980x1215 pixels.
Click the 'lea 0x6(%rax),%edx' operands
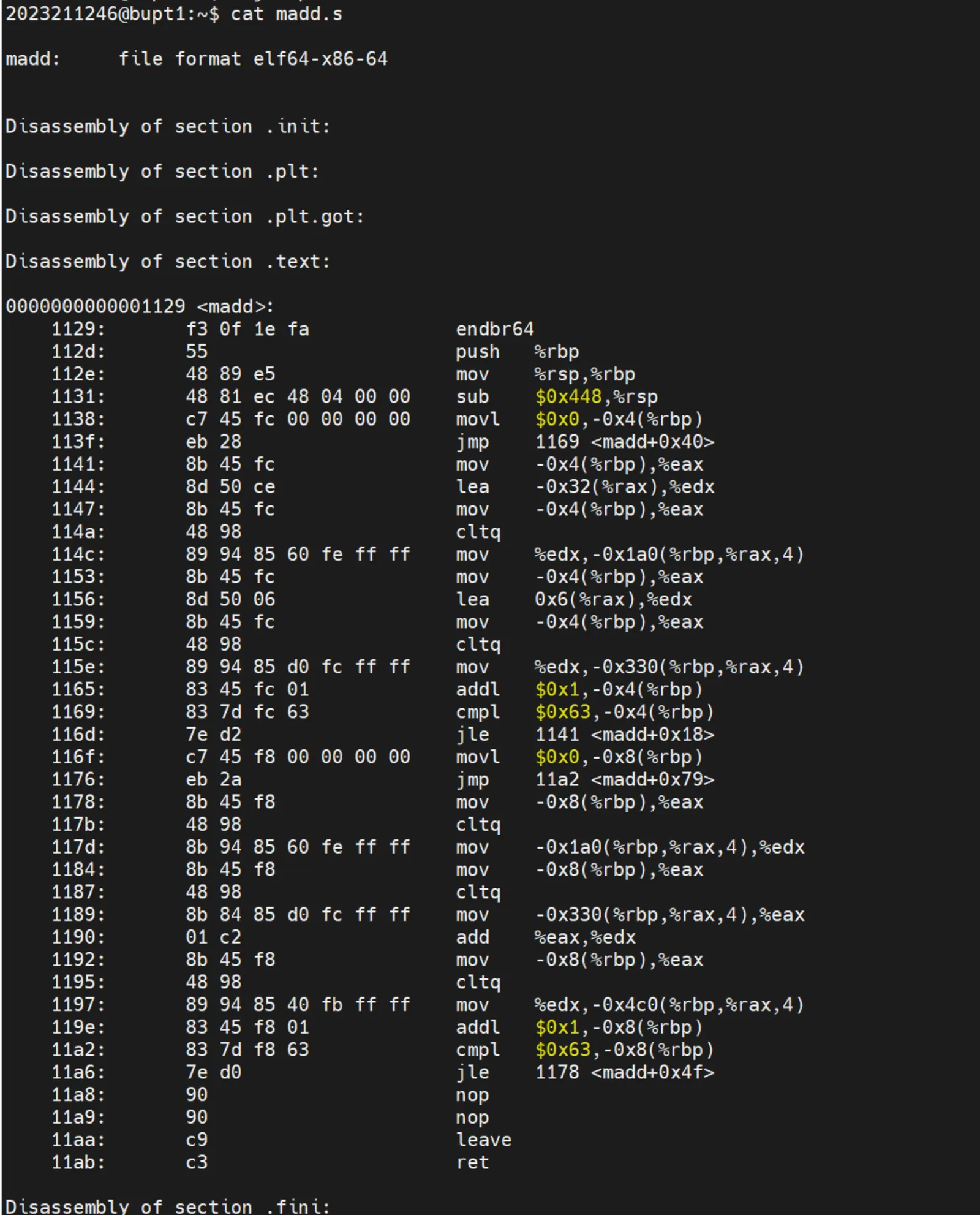point(613,599)
